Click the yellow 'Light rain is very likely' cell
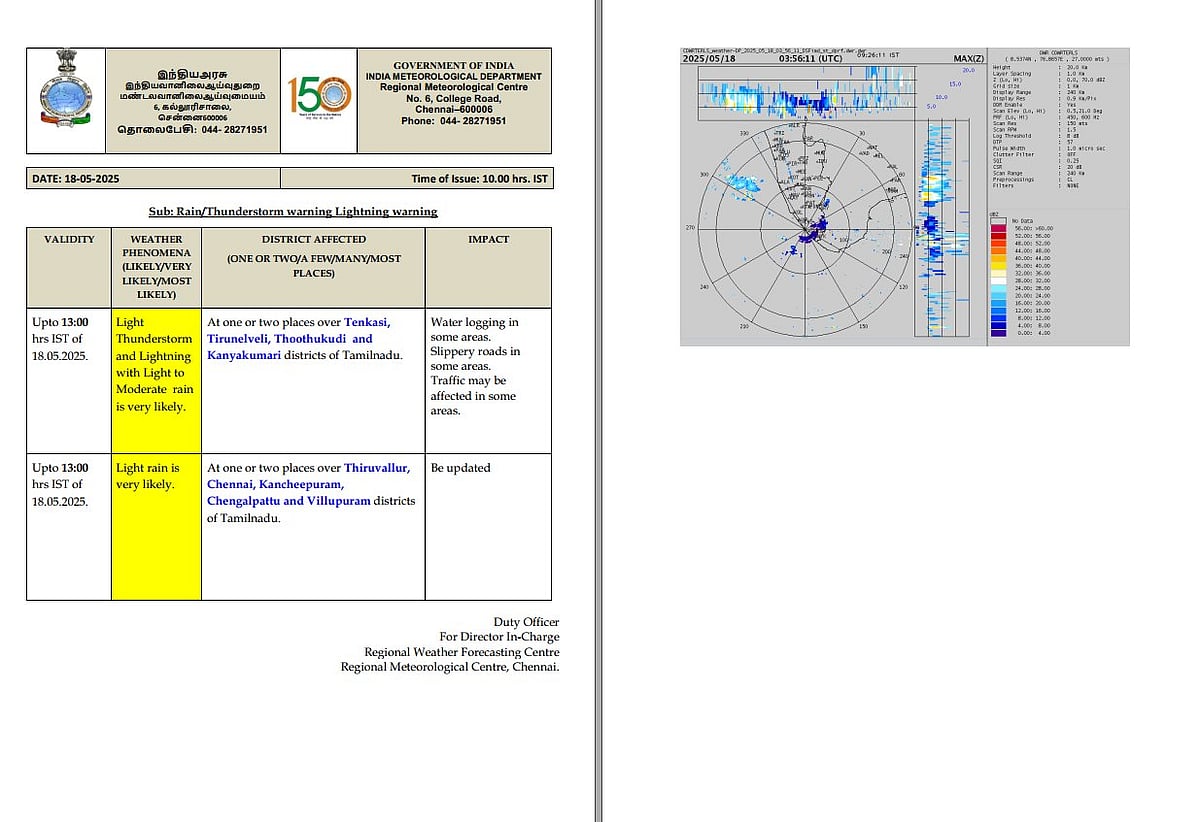The height and width of the screenshot is (822, 1200). pos(156,526)
